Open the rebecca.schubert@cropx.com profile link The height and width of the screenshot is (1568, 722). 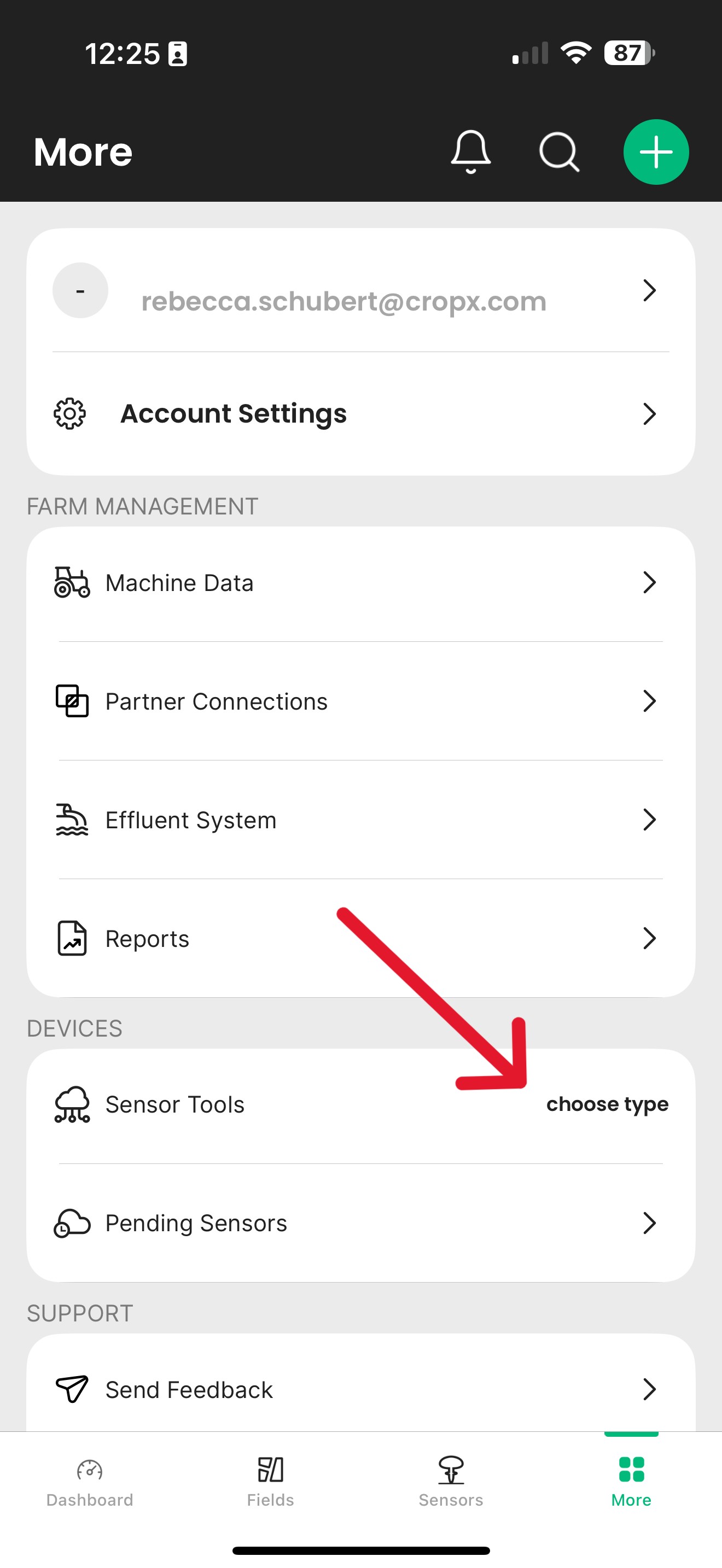point(343,301)
